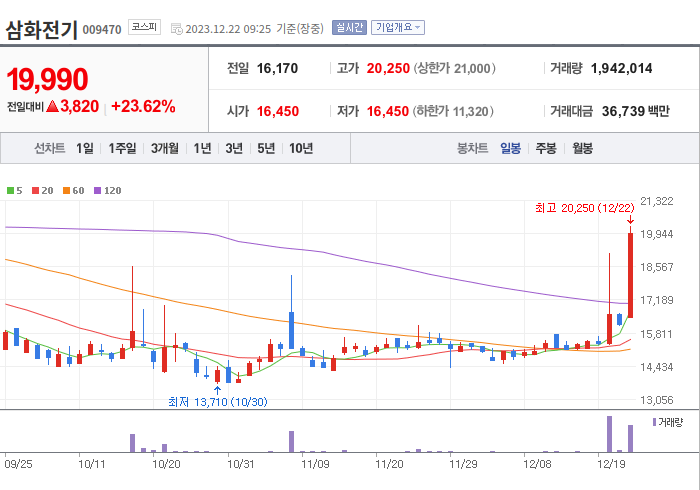Click the 09/25 date axis label
The image size is (700, 490).
coord(18,465)
